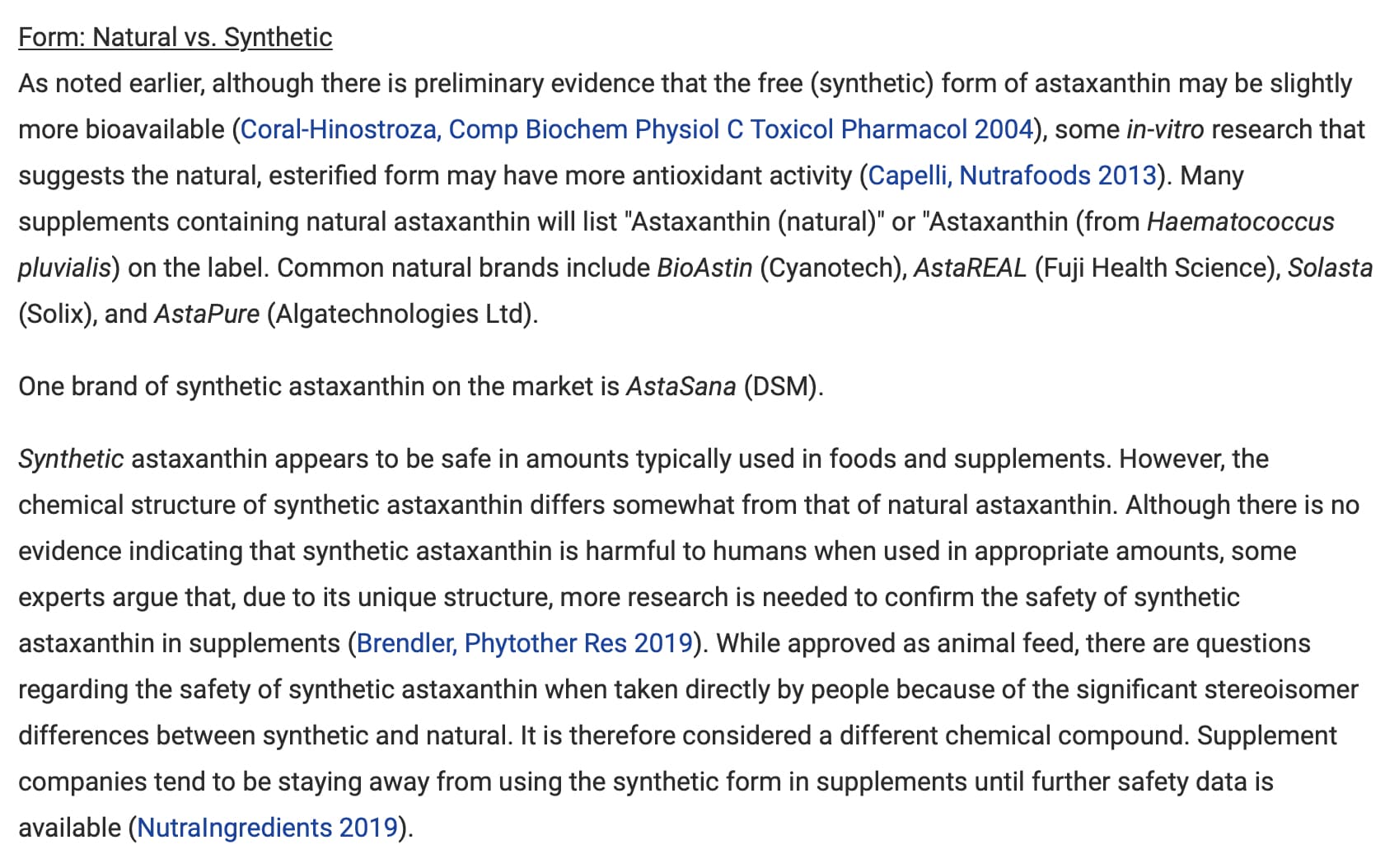Click the italic brand name AstaPure
1399x868 pixels.
(207, 314)
